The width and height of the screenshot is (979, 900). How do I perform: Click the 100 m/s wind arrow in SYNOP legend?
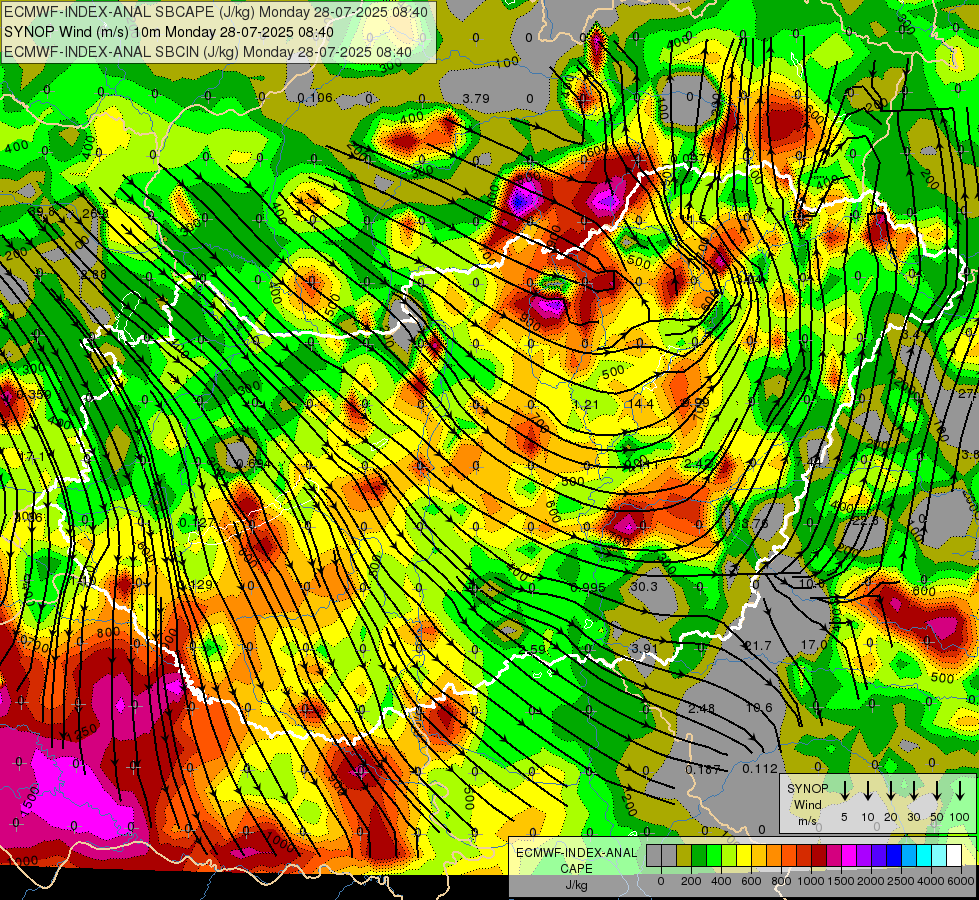click(960, 791)
